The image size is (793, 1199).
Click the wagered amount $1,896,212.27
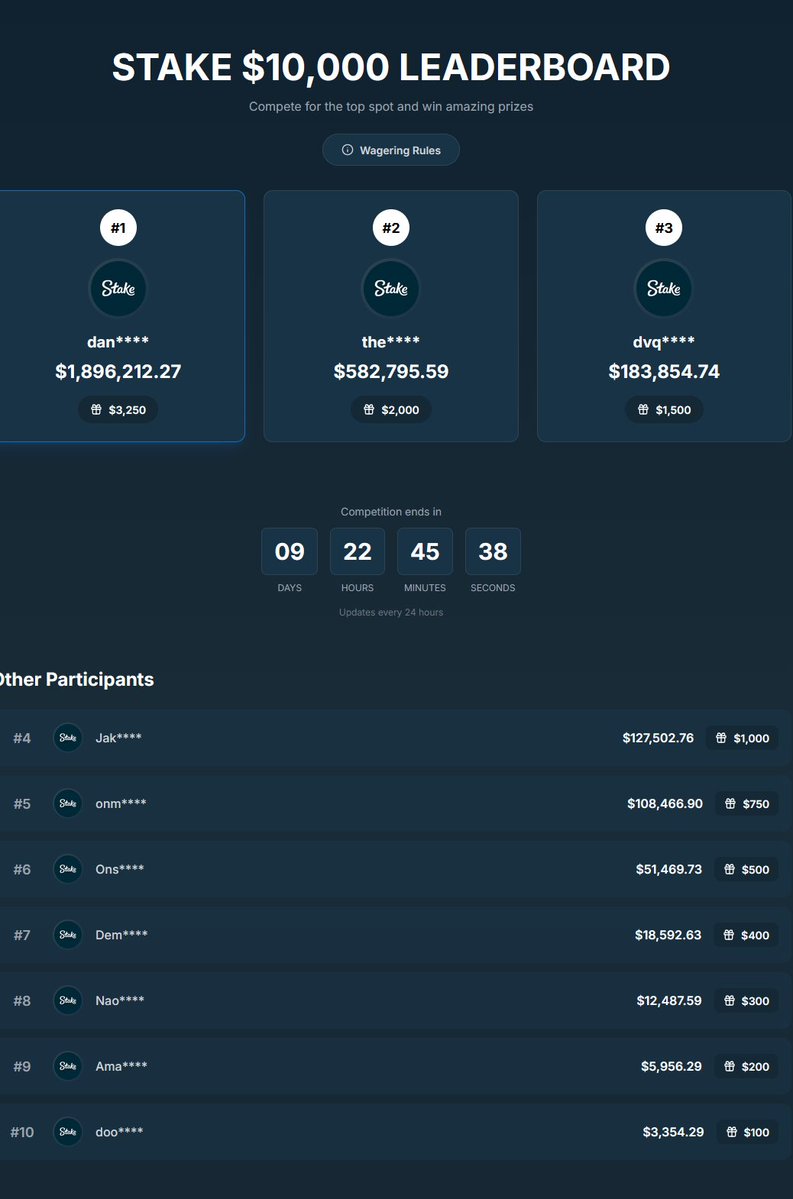coord(118,372)
